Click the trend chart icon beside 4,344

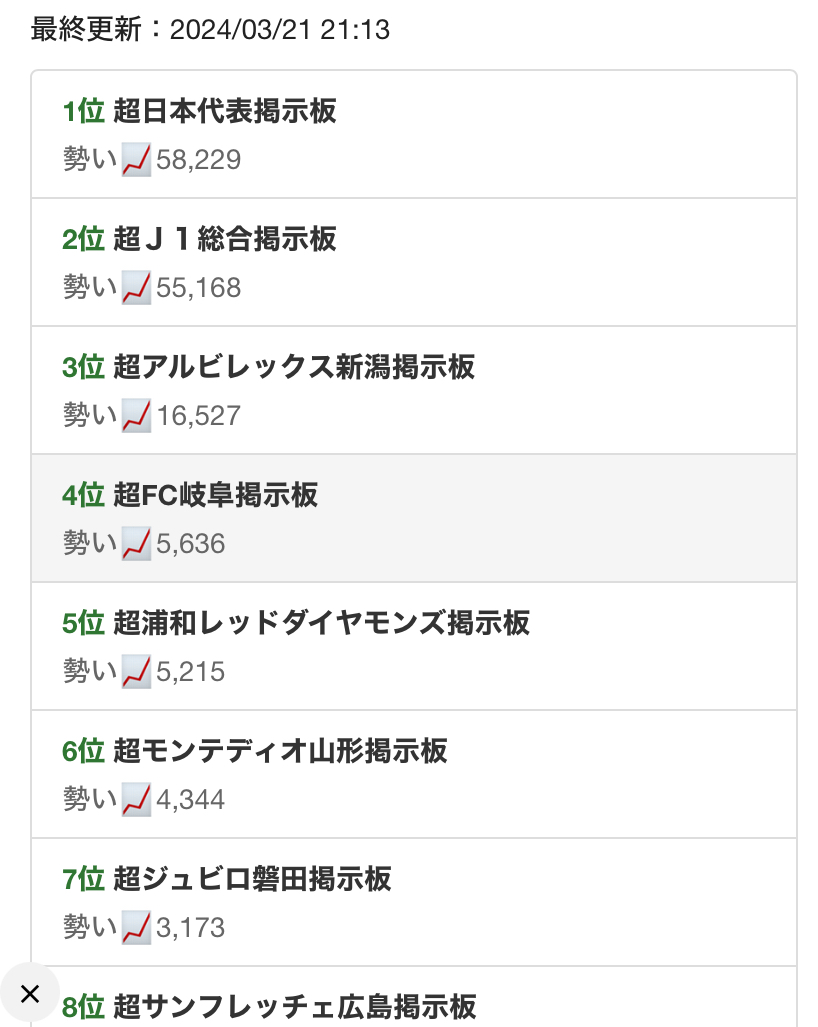click(136, 800)
